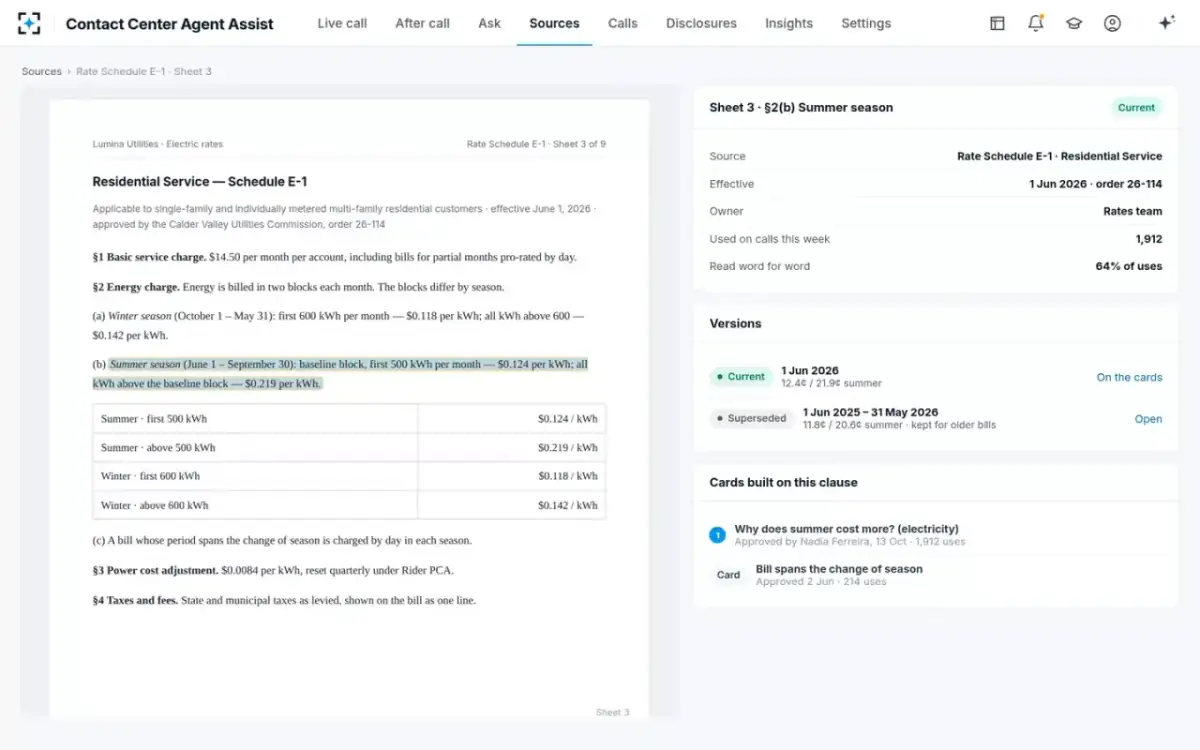Click the §2 Energy charge paragraph
Screen dimensions: 1200x750
click(x=298, y=287)
